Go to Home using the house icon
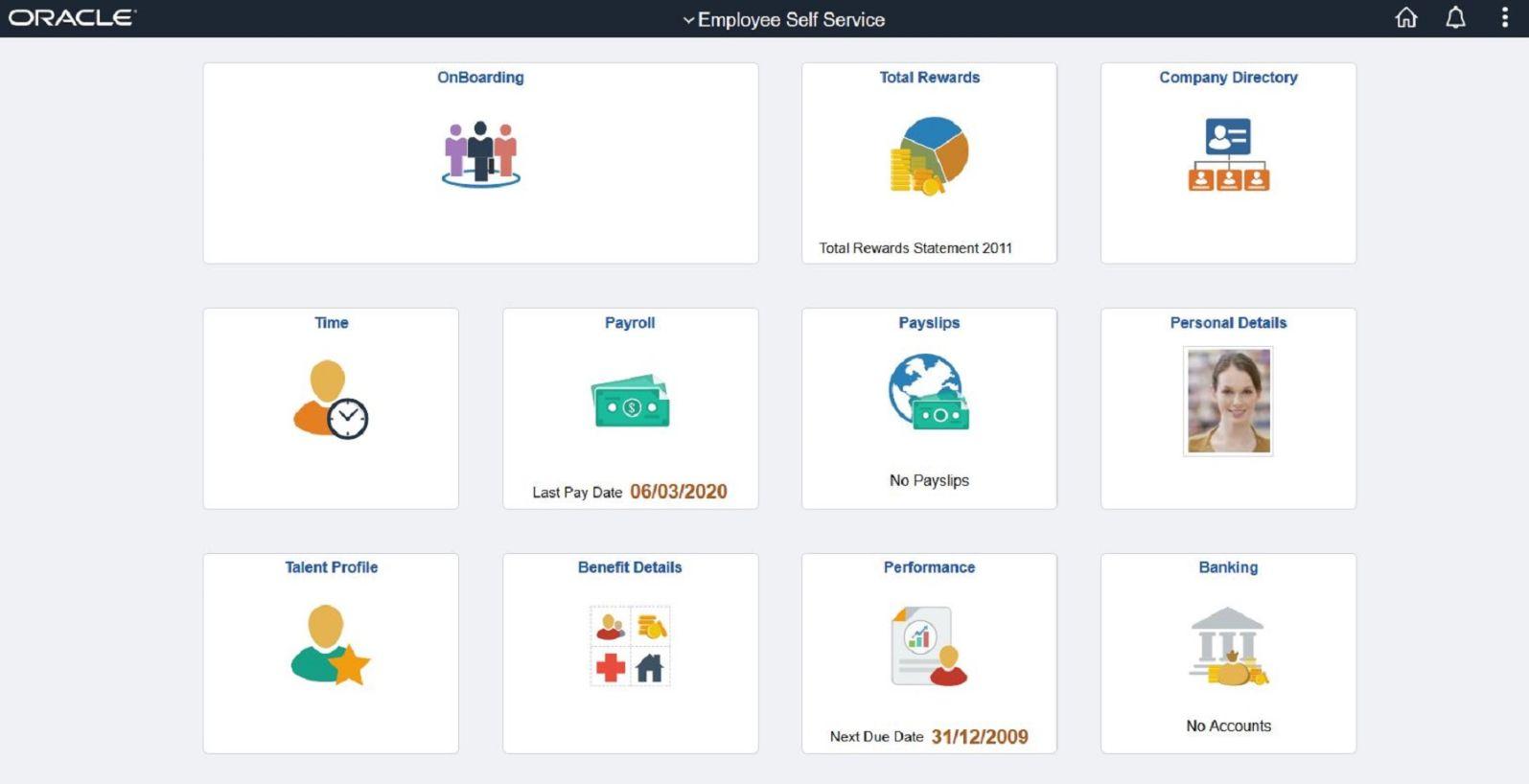This screenshot has height=784, width=1529. pos(1405,18)
